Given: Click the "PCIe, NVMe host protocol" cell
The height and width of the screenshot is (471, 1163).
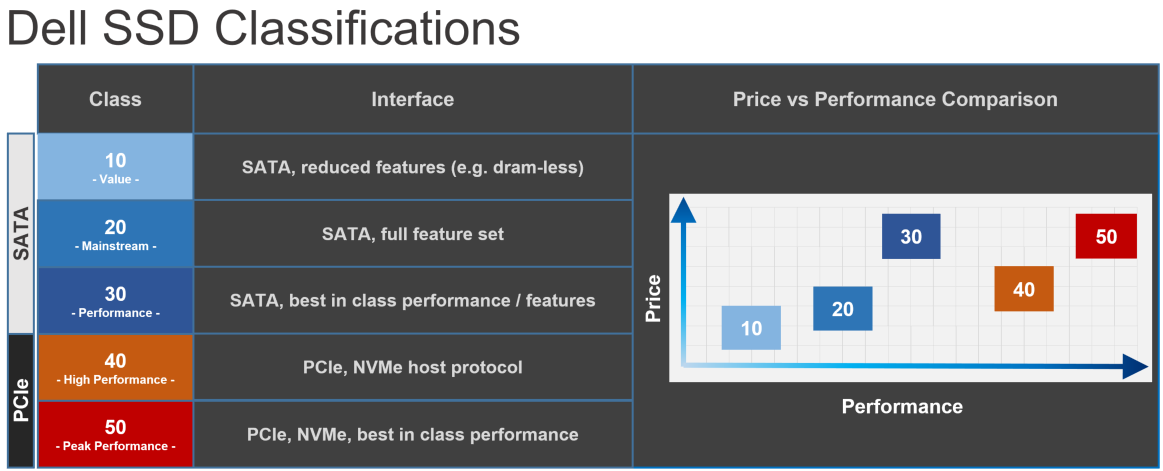Looking at the screenshot, I should click(412, 368).
